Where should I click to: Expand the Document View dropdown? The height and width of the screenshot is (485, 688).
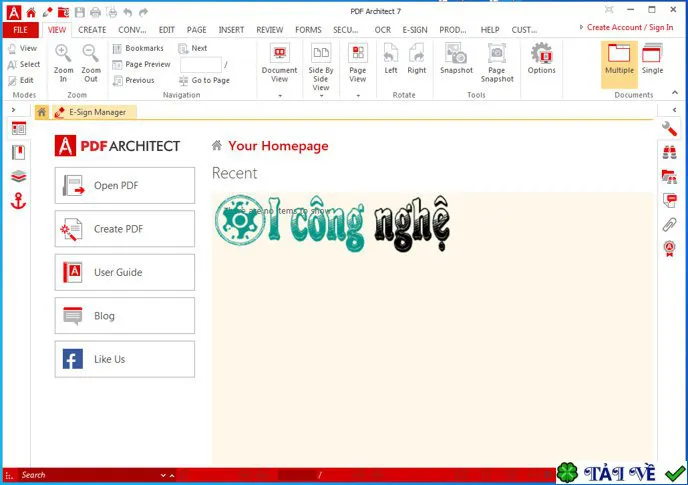point(280,96)
